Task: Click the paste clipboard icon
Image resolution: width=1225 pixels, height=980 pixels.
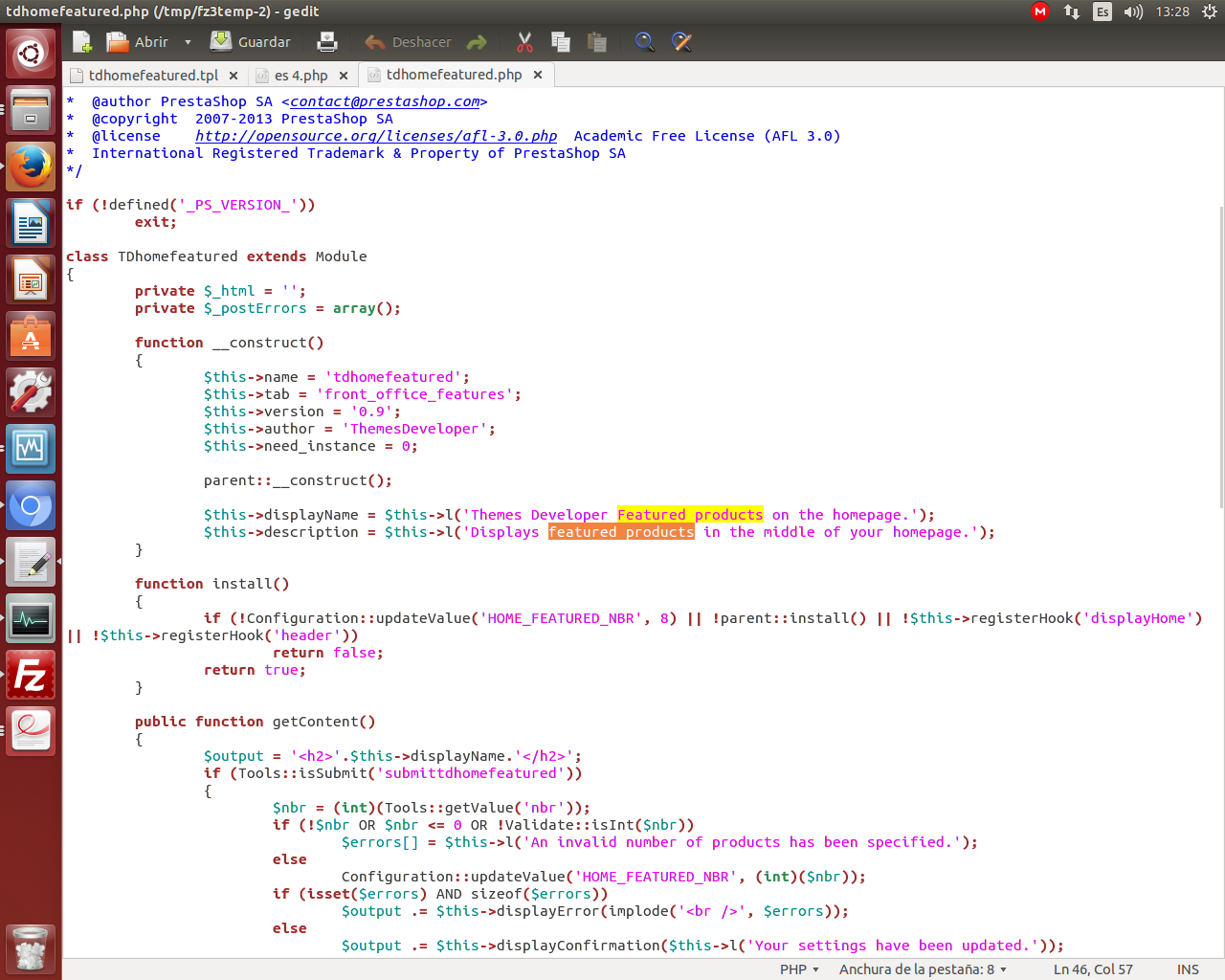Action: click(x=597, y=42)
